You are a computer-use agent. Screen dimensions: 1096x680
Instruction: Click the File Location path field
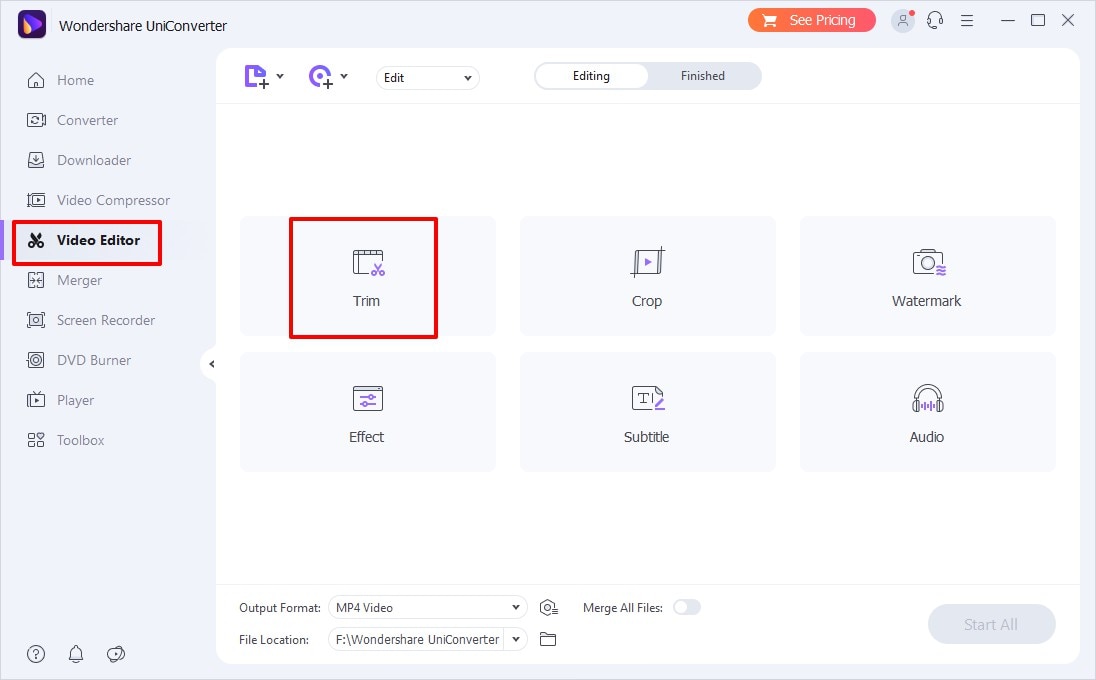point(417,639)
